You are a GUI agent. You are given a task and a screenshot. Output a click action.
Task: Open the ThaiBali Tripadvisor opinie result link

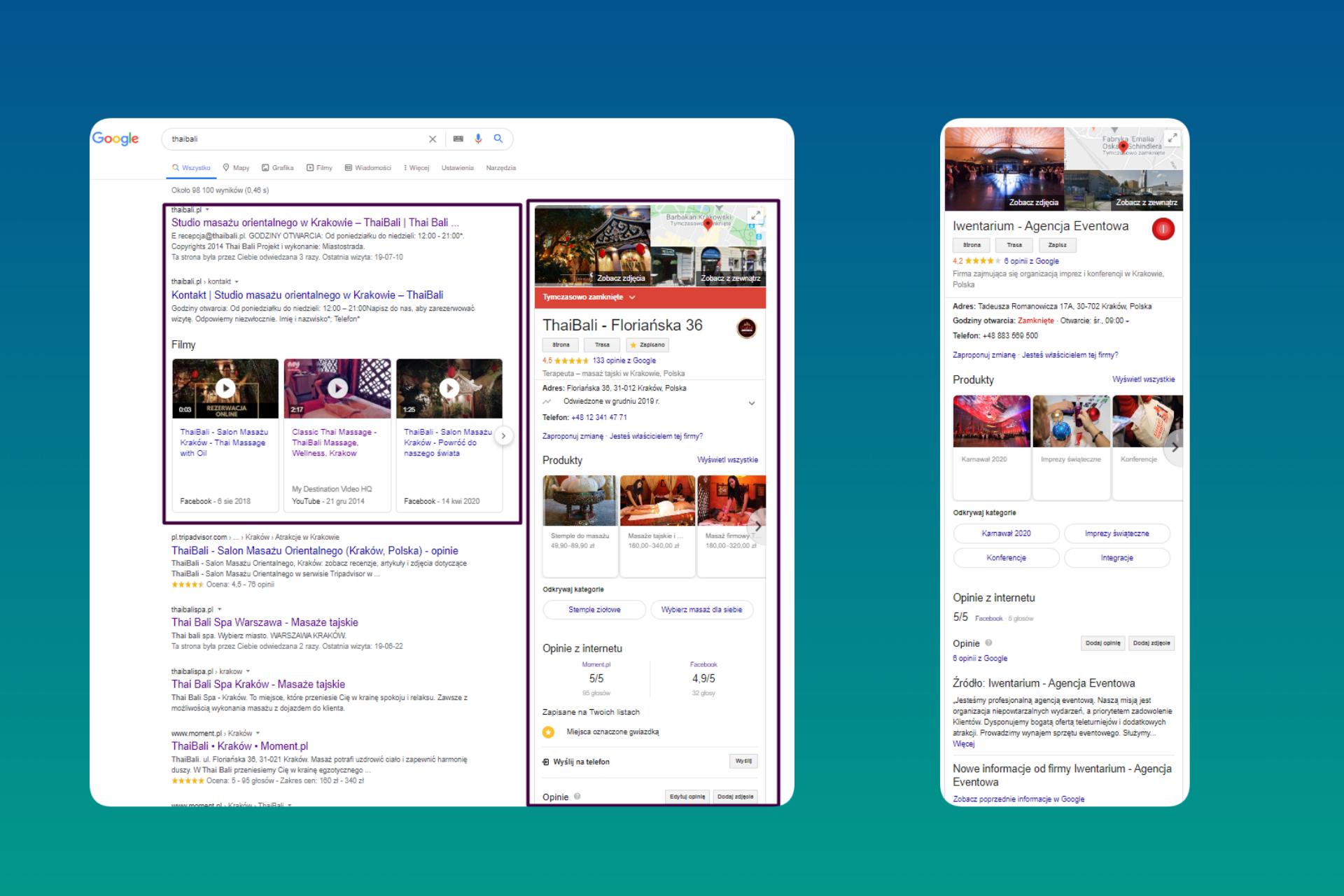(x=314, y=551)
